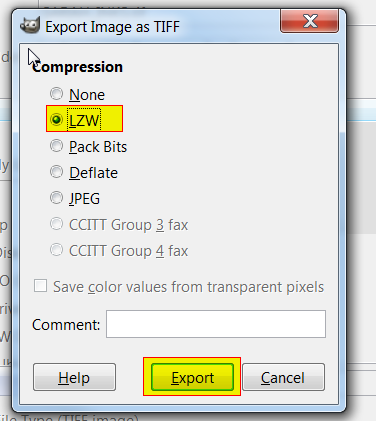Choose LZW compression radio button

click(56, 119)
